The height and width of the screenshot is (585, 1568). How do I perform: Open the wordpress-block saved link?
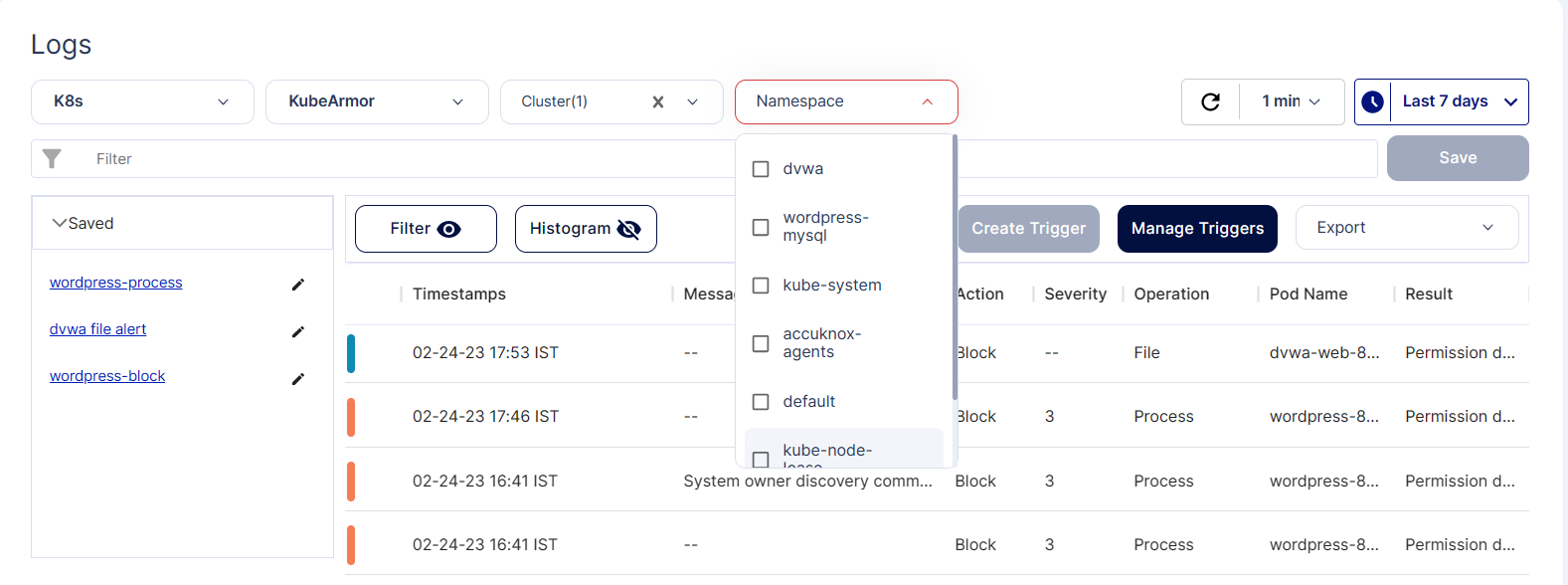tap(107, 376)
